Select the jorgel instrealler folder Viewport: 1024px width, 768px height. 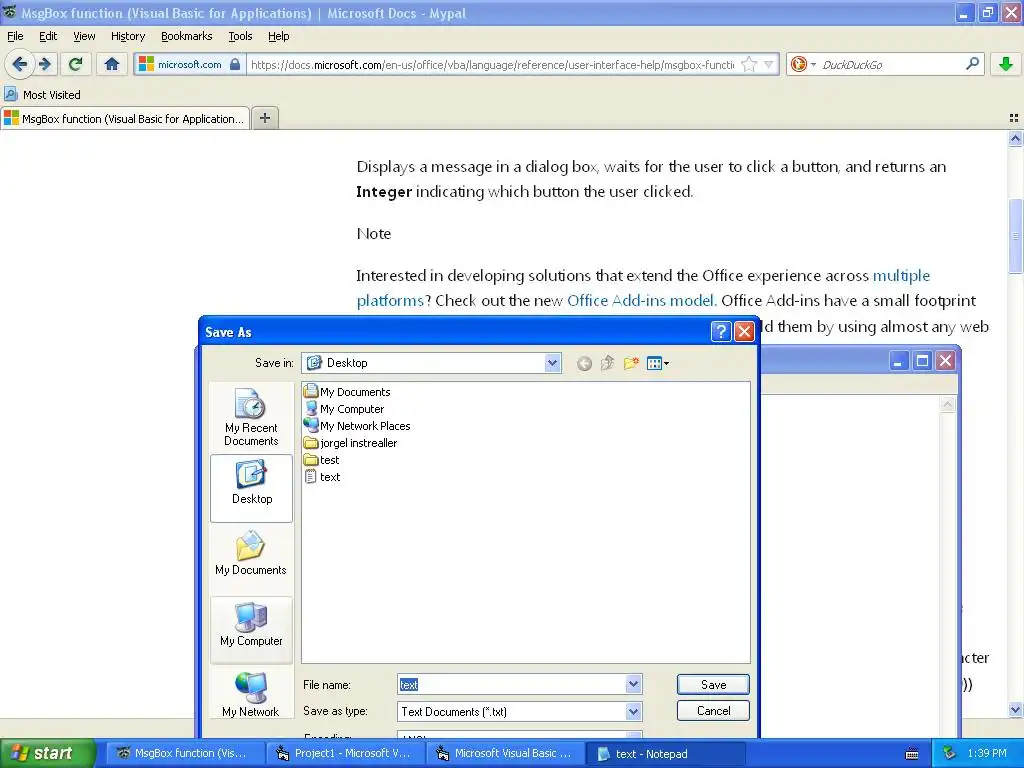tap(351, 443)
